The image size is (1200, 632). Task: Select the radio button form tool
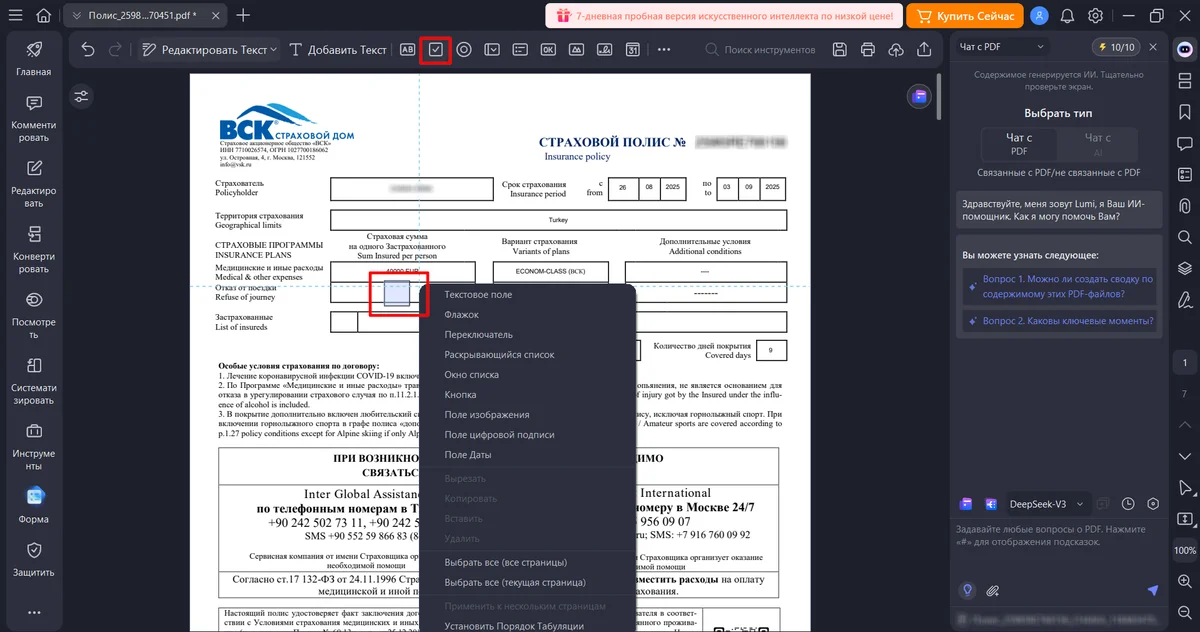pos(464,49)
